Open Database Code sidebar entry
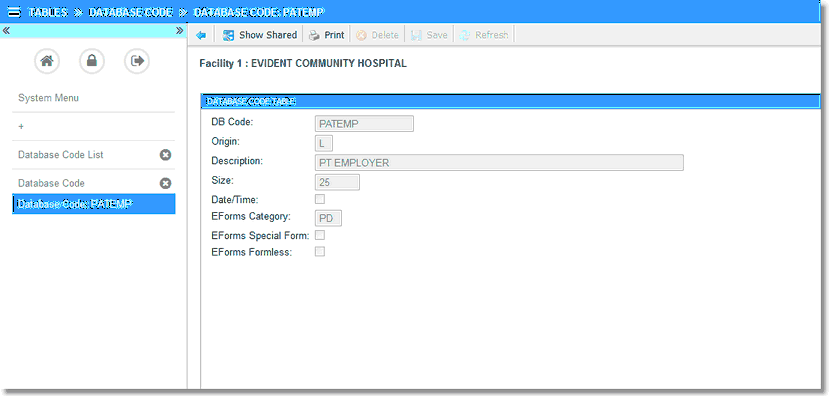 (x=51, y=184)
